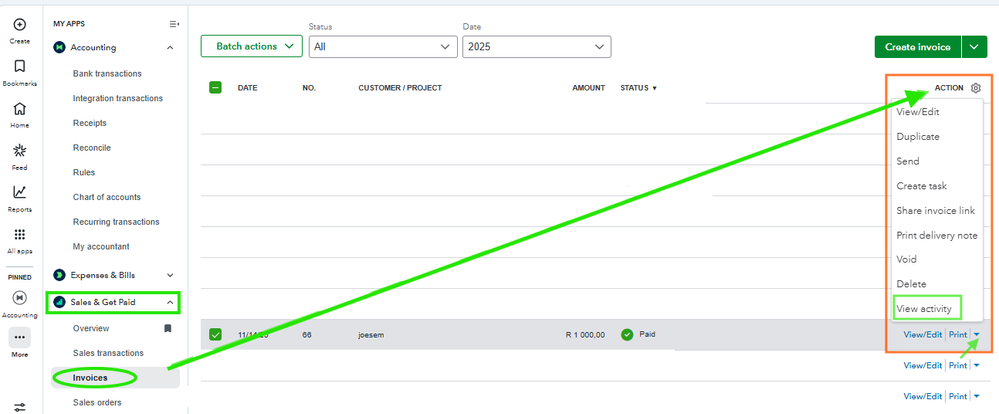Screen dimensions: 999x414
Task: Open the action dropdown arrow for invoice 66
Action: point(977,334)
